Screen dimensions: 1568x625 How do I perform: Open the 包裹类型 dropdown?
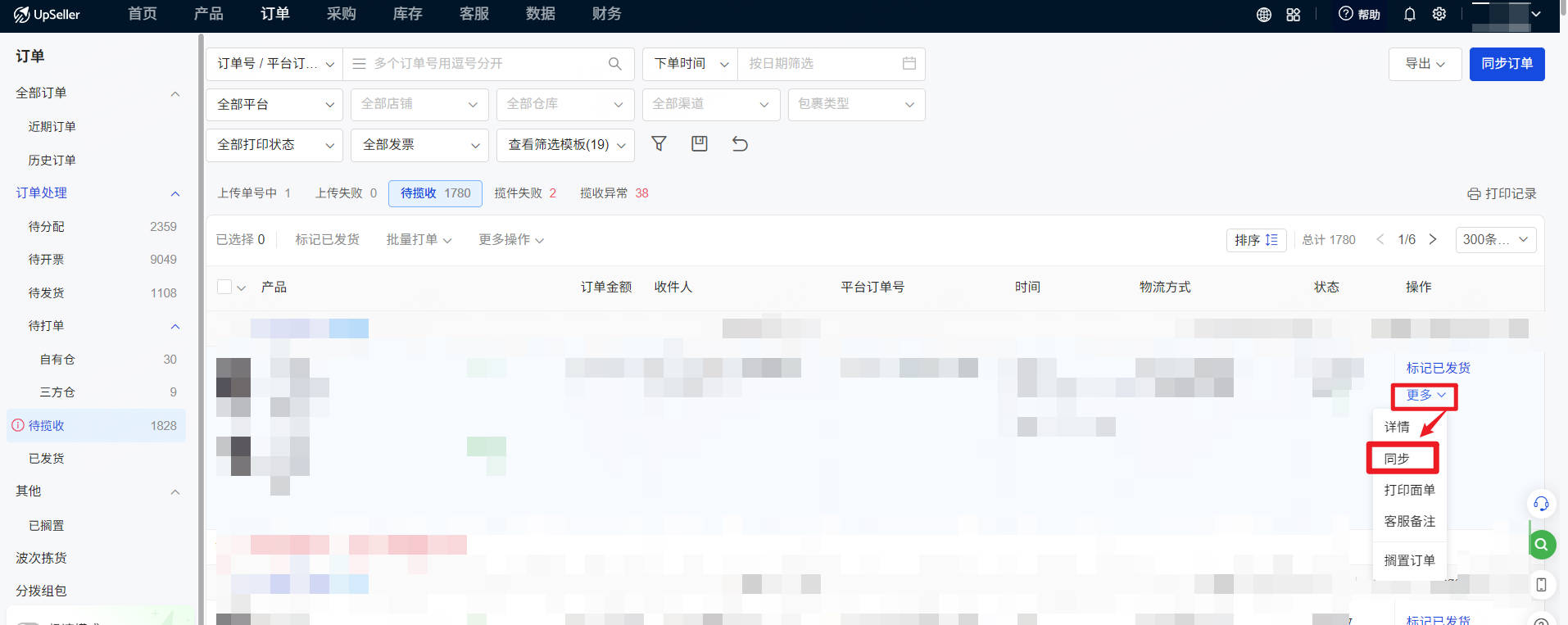click(857, 104)
